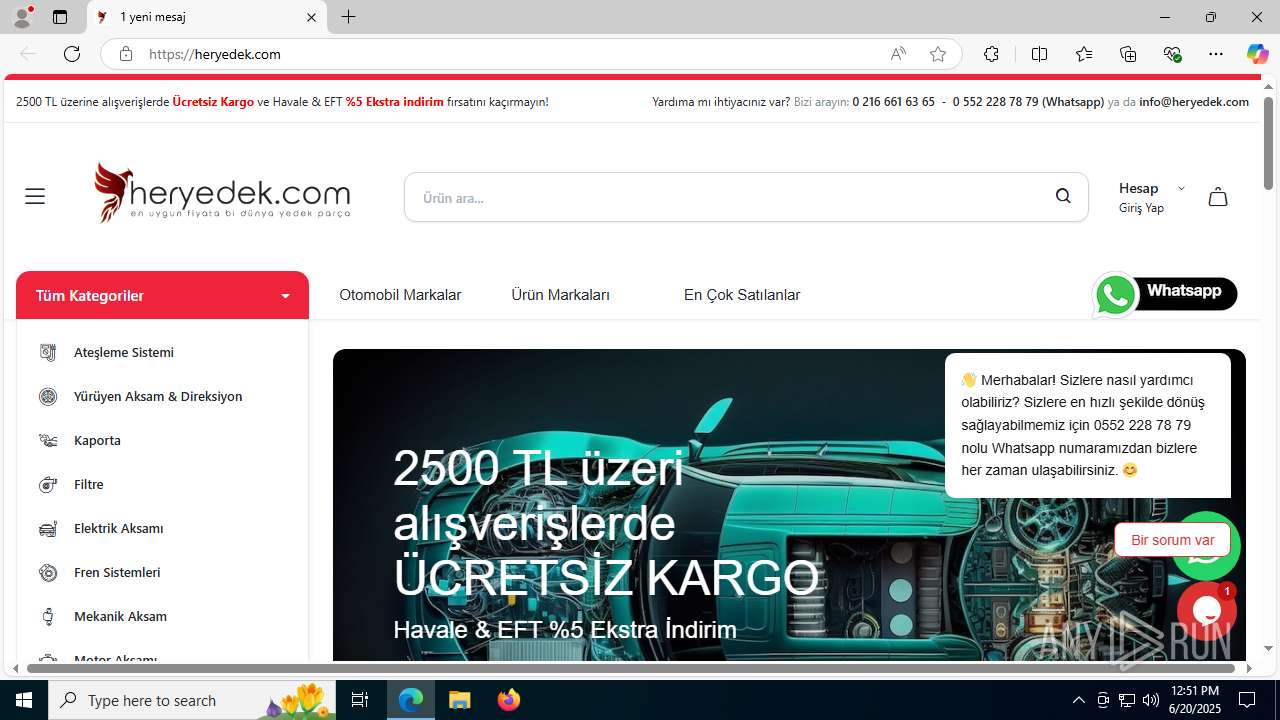Open Browser essentials heart icon
This screenshot has width=1280, height=720.
pyautogui.click(x=1173, y=54)
